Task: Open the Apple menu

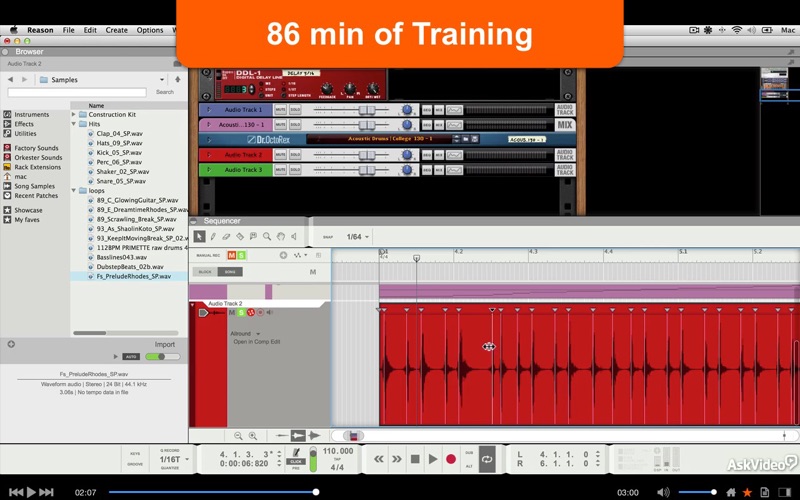Action: (14, 30)
